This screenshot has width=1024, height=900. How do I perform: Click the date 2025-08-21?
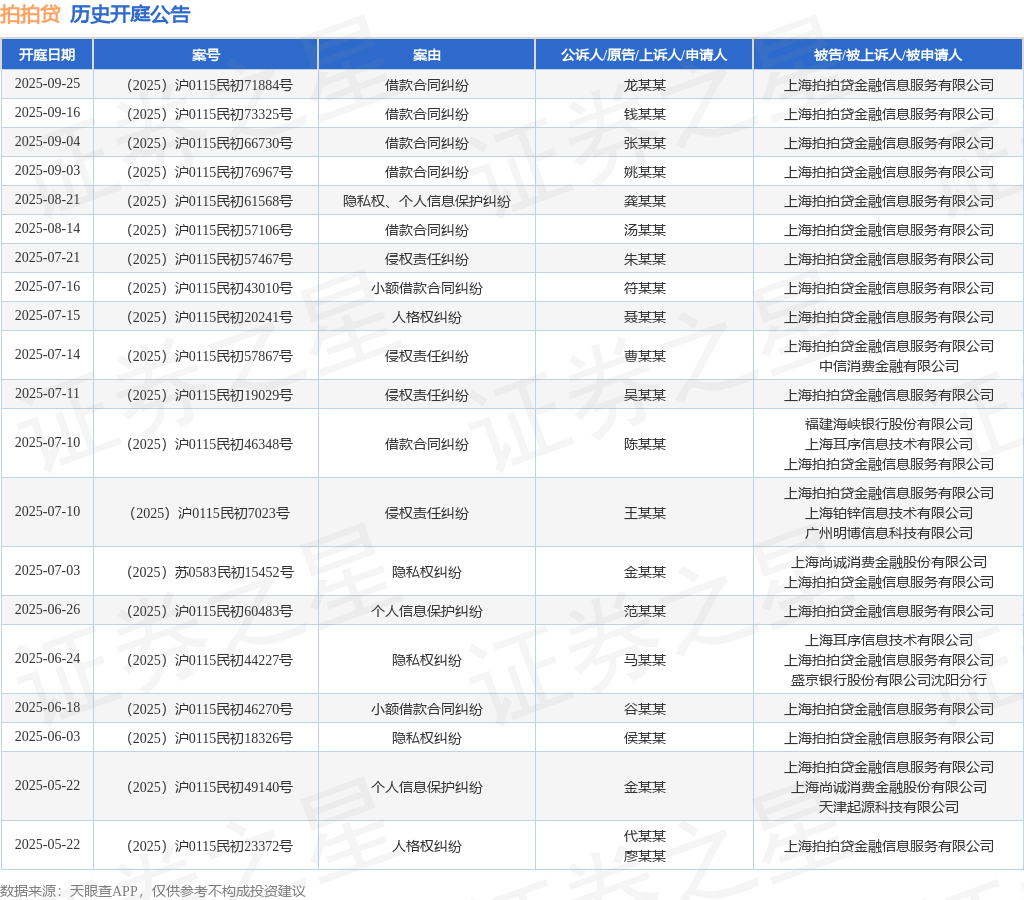click(x=48, y=199)
